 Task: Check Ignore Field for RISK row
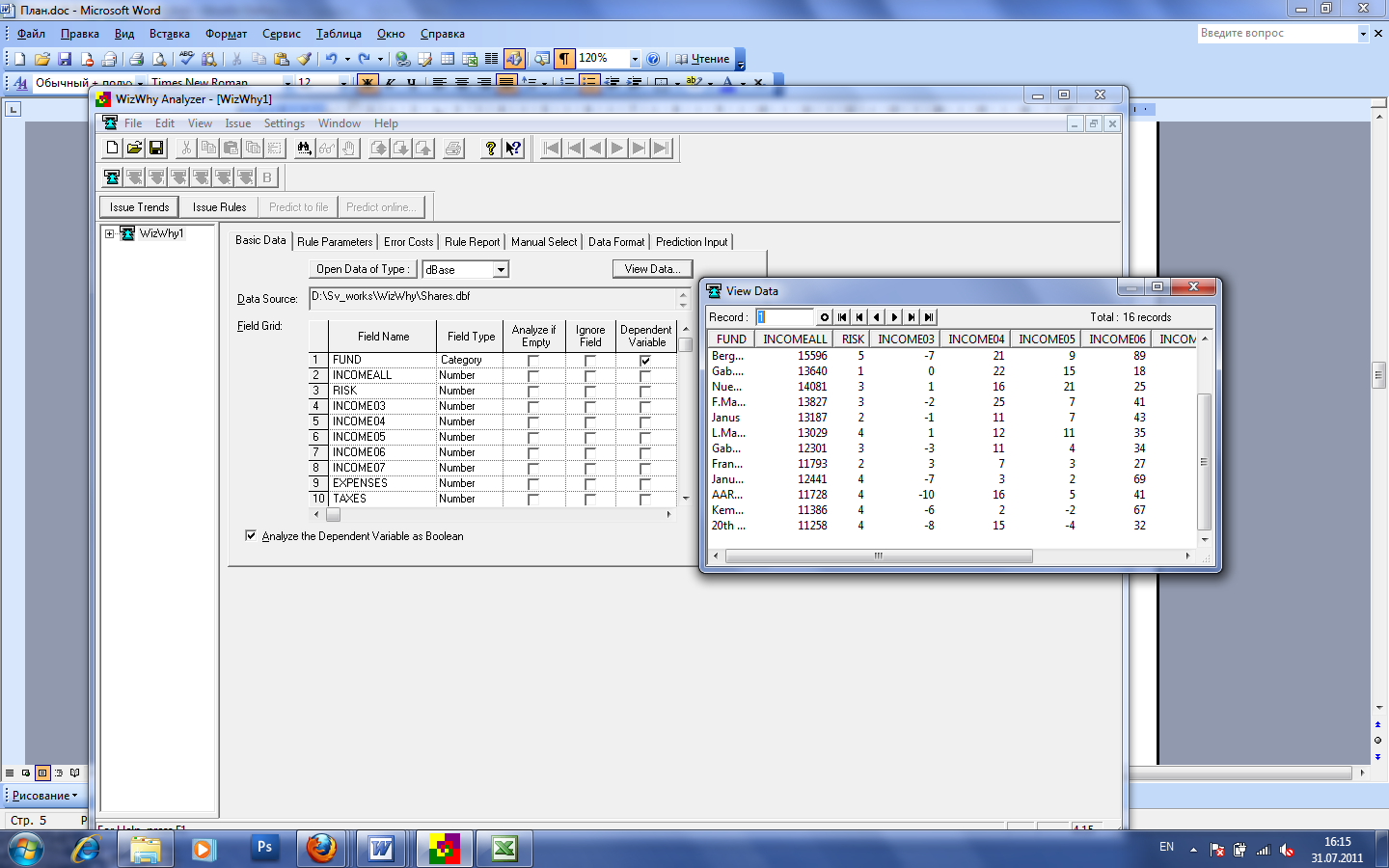pyautogui.click(x=590, y=392)
